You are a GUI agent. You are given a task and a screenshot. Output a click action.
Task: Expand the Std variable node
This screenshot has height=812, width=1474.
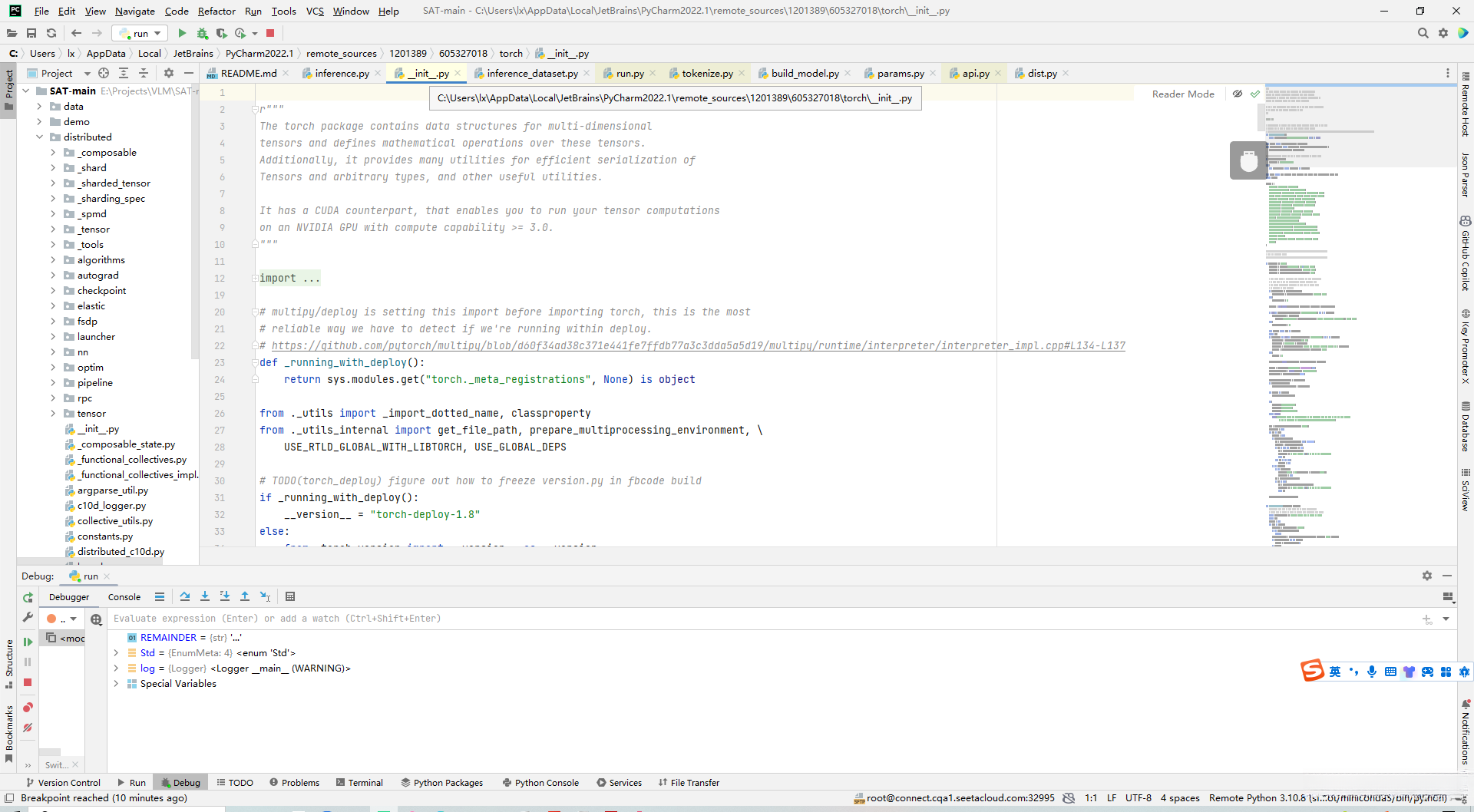tap(116, 653)
